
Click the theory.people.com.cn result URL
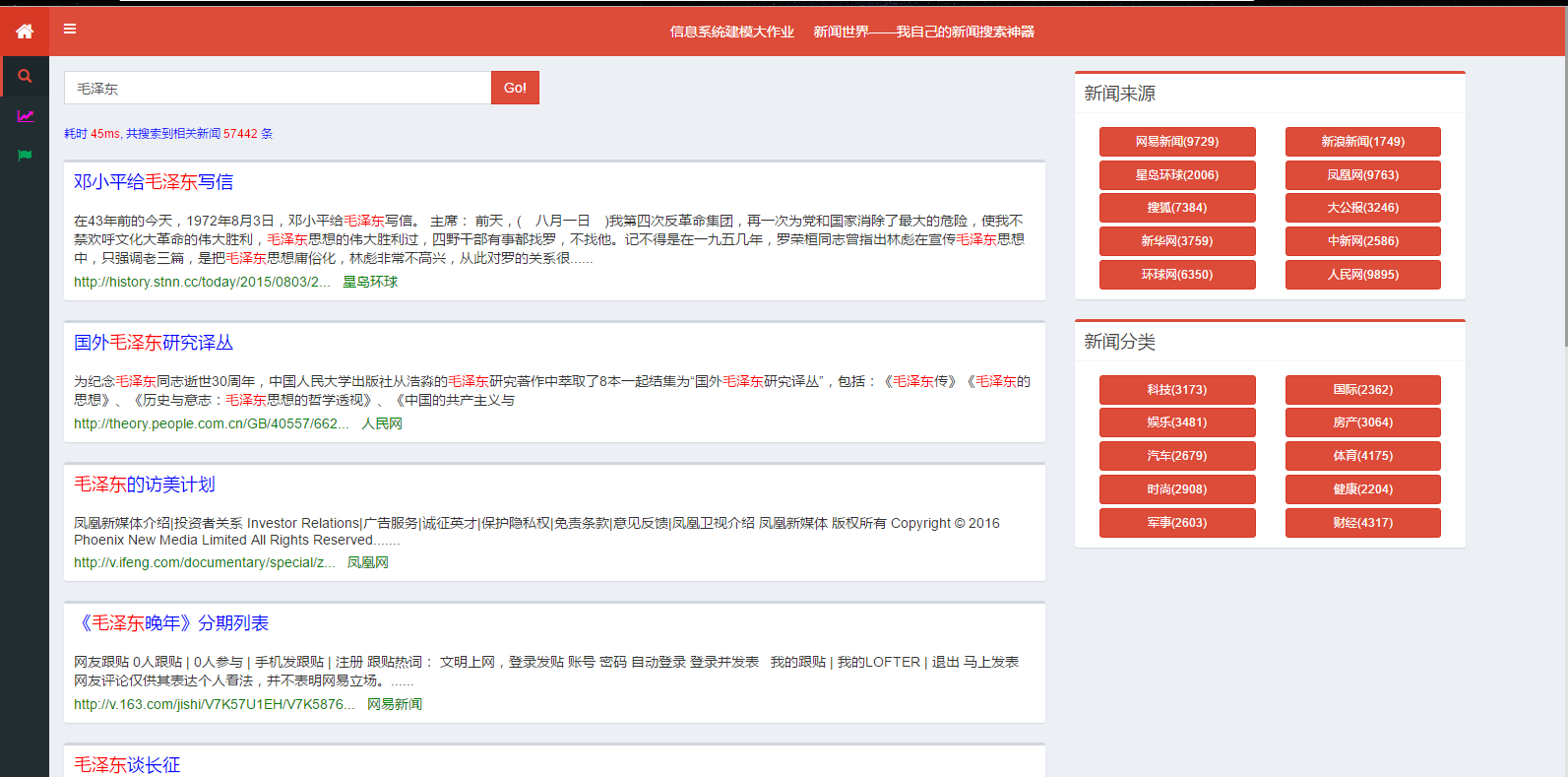[x=212, y=423]
